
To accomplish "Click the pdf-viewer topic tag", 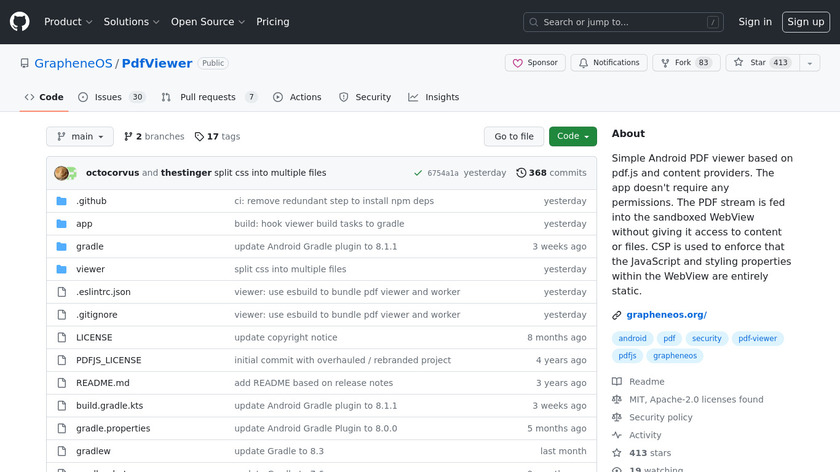I will coord(758,339).
